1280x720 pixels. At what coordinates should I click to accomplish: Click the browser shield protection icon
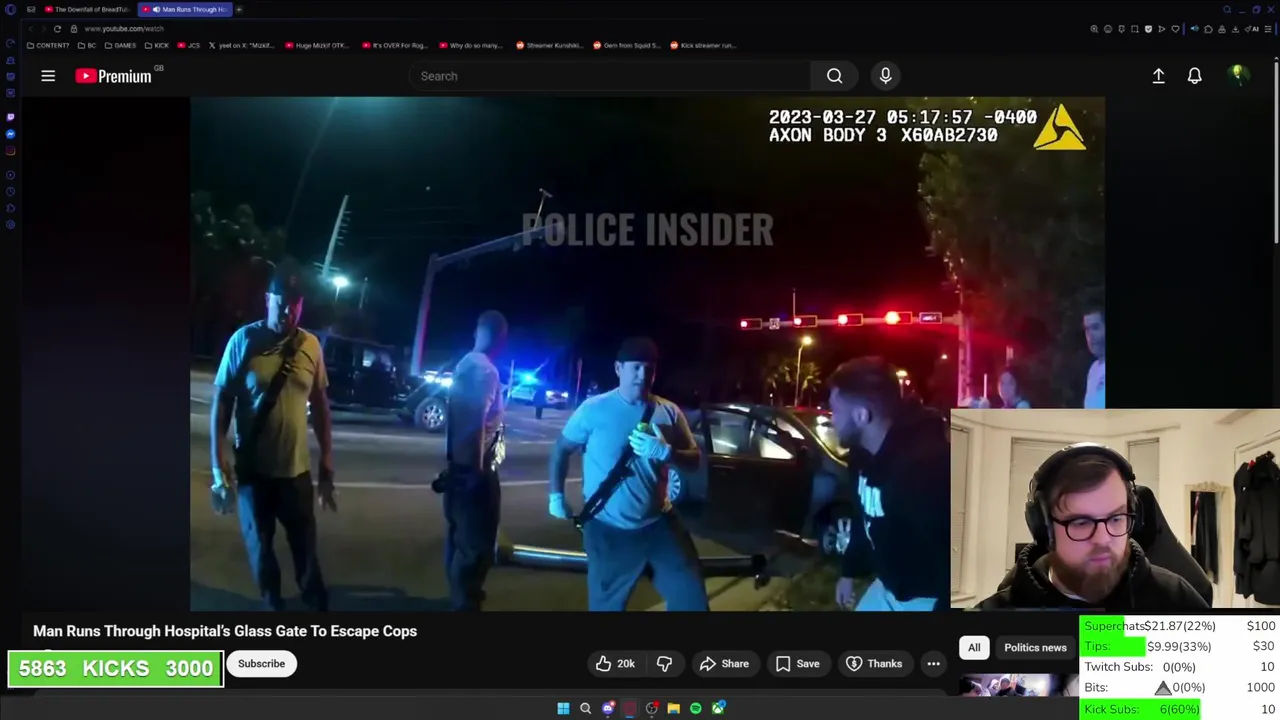pos(1148,29)
